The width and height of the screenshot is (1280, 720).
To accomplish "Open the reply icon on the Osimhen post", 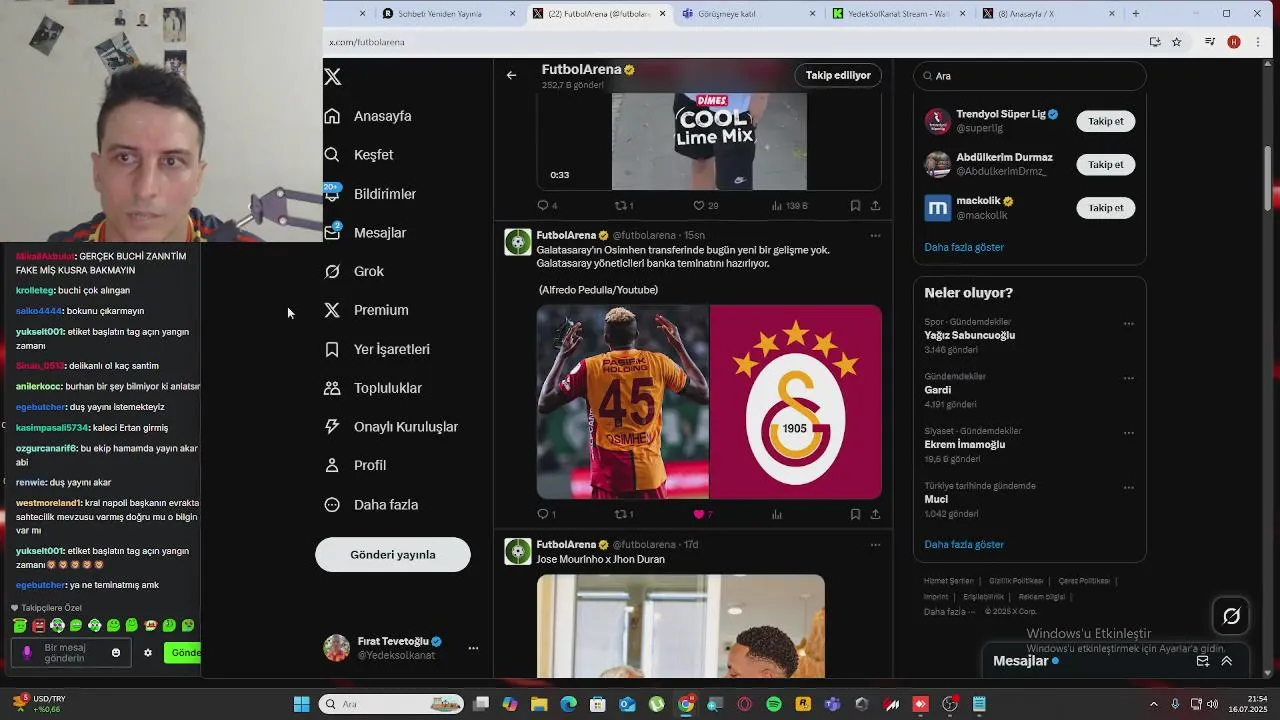I will (543, 514).
